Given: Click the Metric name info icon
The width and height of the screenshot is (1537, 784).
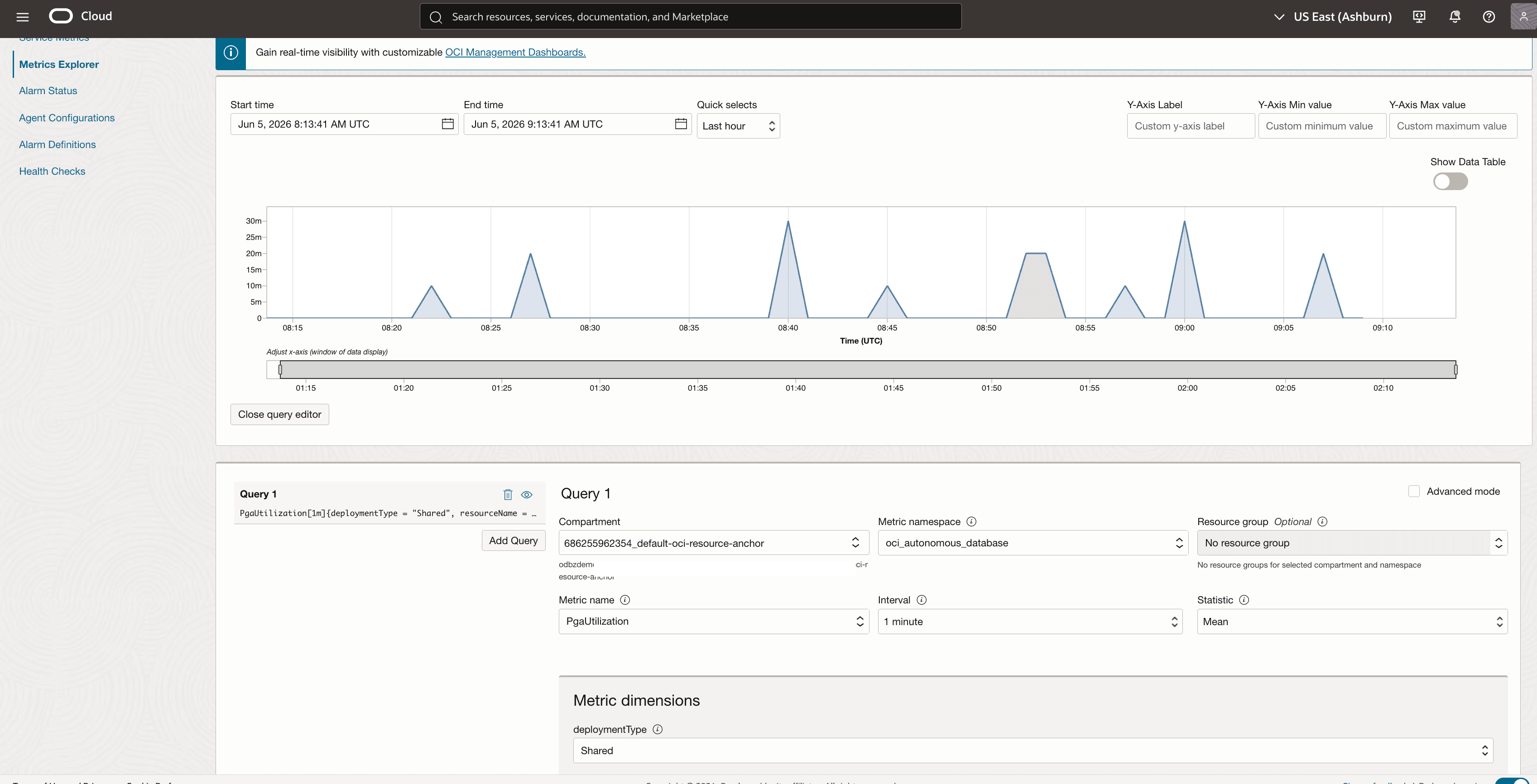Looking at the screenshot, I should point(624,600).
